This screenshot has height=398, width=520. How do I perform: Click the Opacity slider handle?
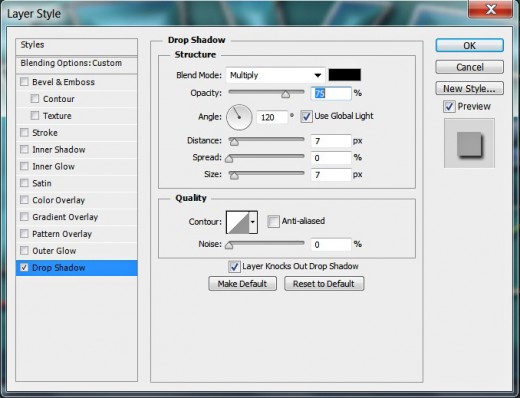click(285, 94)
